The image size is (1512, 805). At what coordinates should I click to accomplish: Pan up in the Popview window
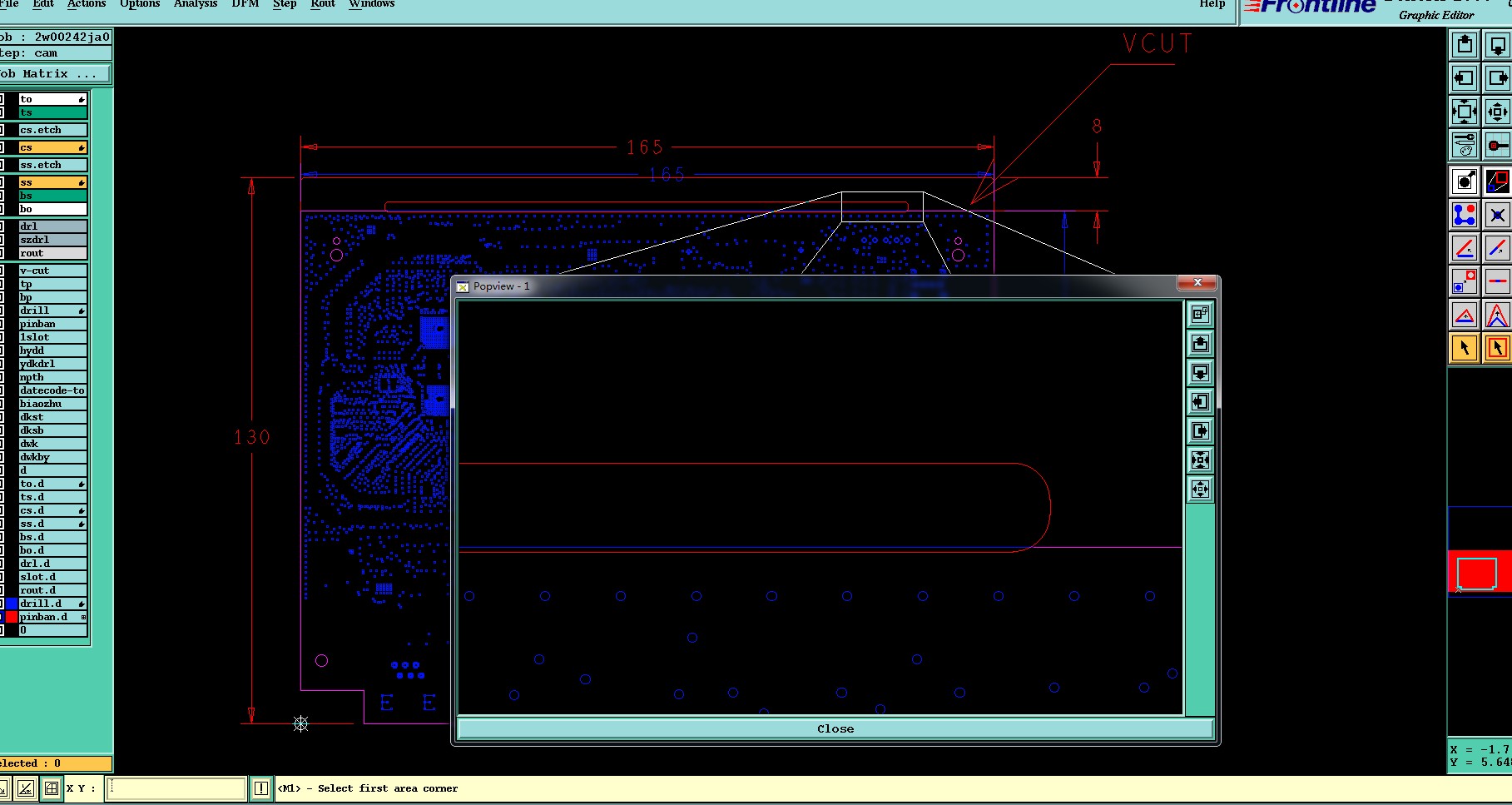coord(1200,343)
